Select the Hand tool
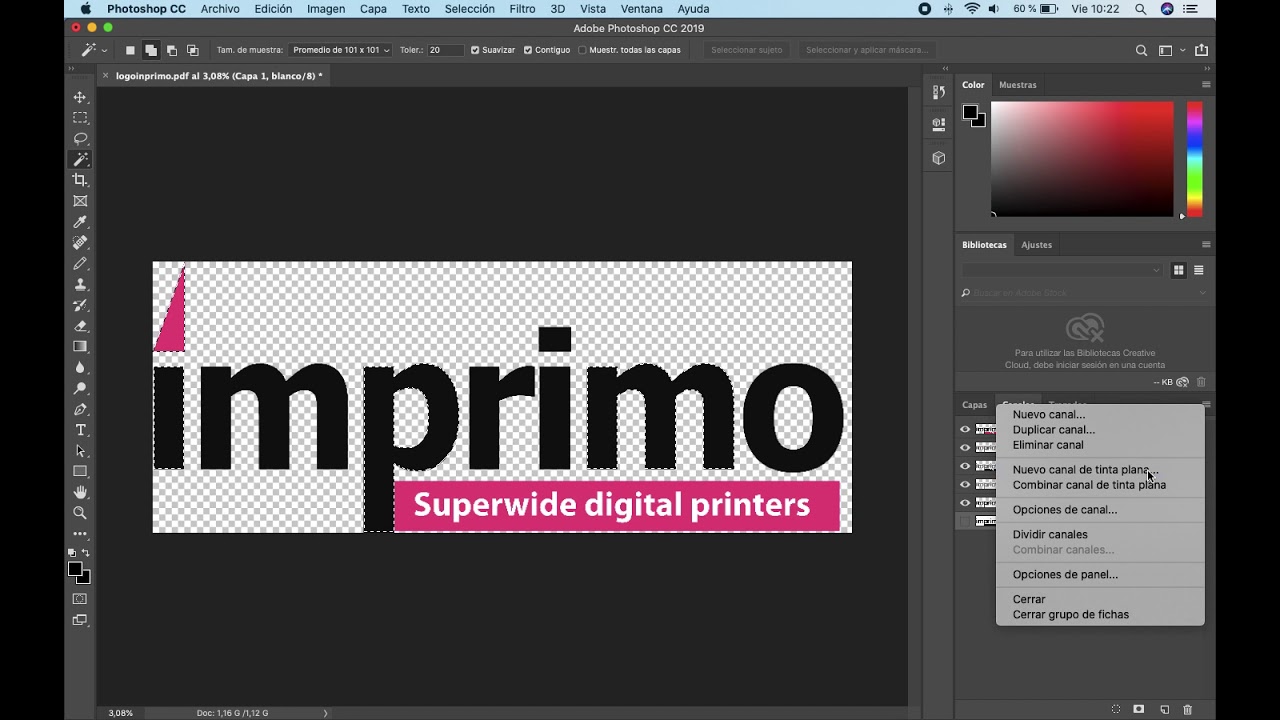 (80, 492)
